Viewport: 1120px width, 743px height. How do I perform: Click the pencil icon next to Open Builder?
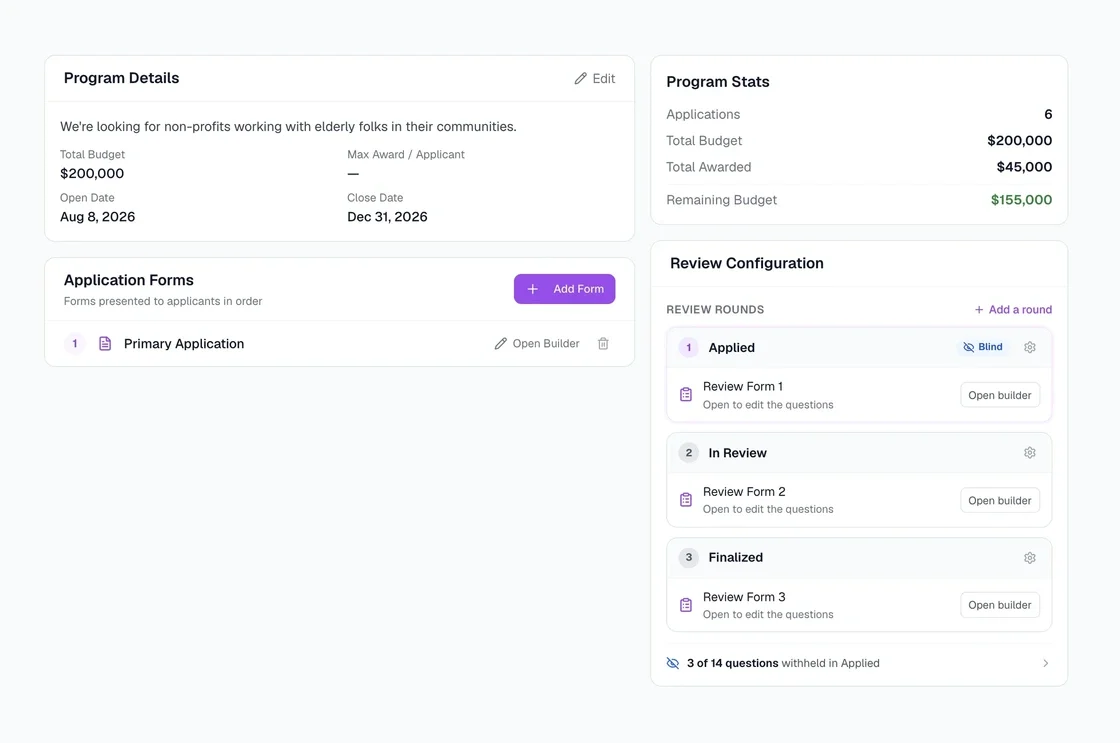click(x=501, y=344)
